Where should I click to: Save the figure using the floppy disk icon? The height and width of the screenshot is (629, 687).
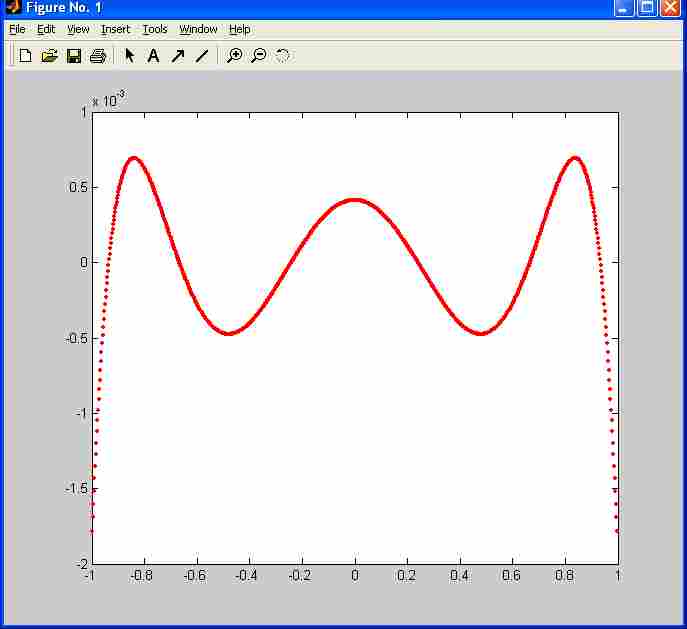(74, 56)
